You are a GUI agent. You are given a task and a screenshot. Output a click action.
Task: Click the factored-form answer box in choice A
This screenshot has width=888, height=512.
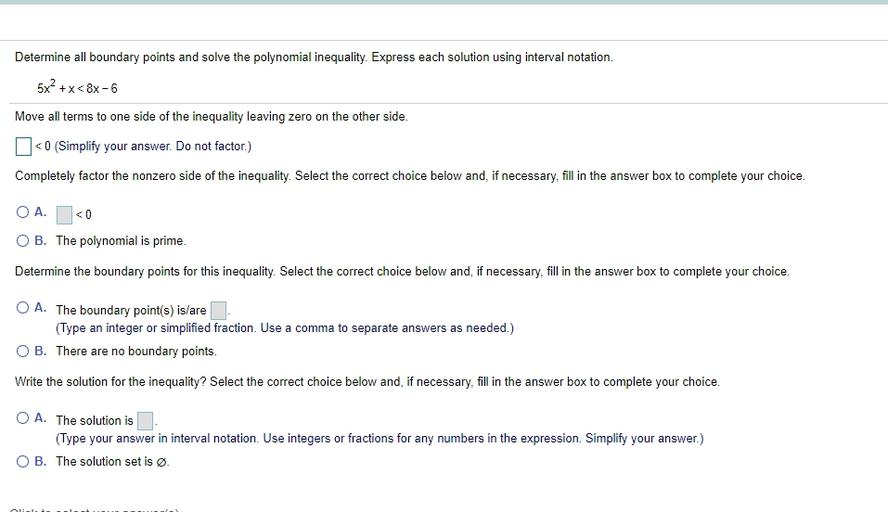64,214
